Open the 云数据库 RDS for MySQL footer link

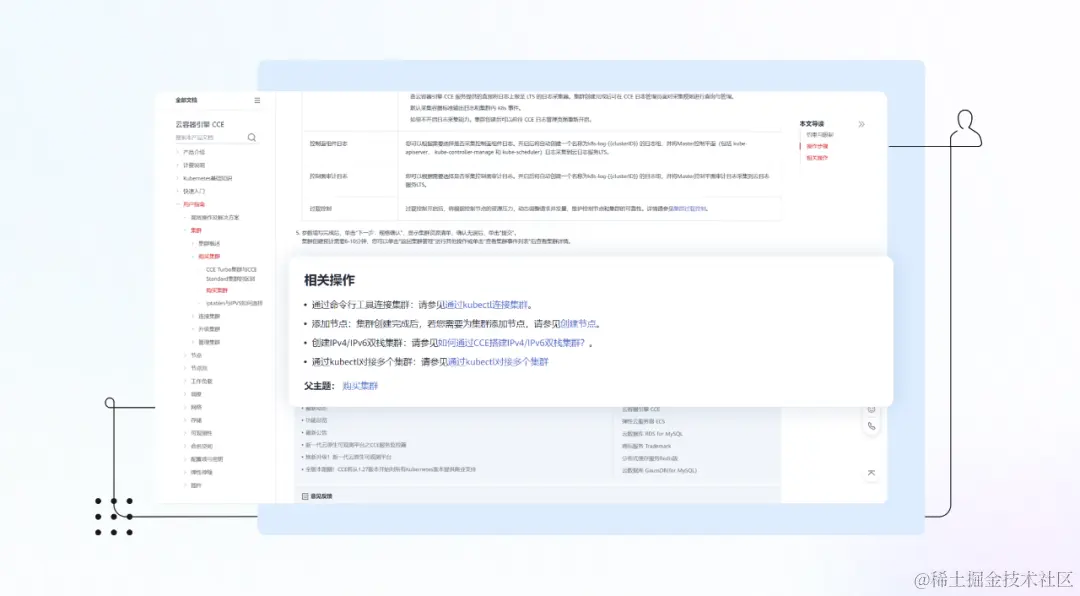tap(651, 433)
